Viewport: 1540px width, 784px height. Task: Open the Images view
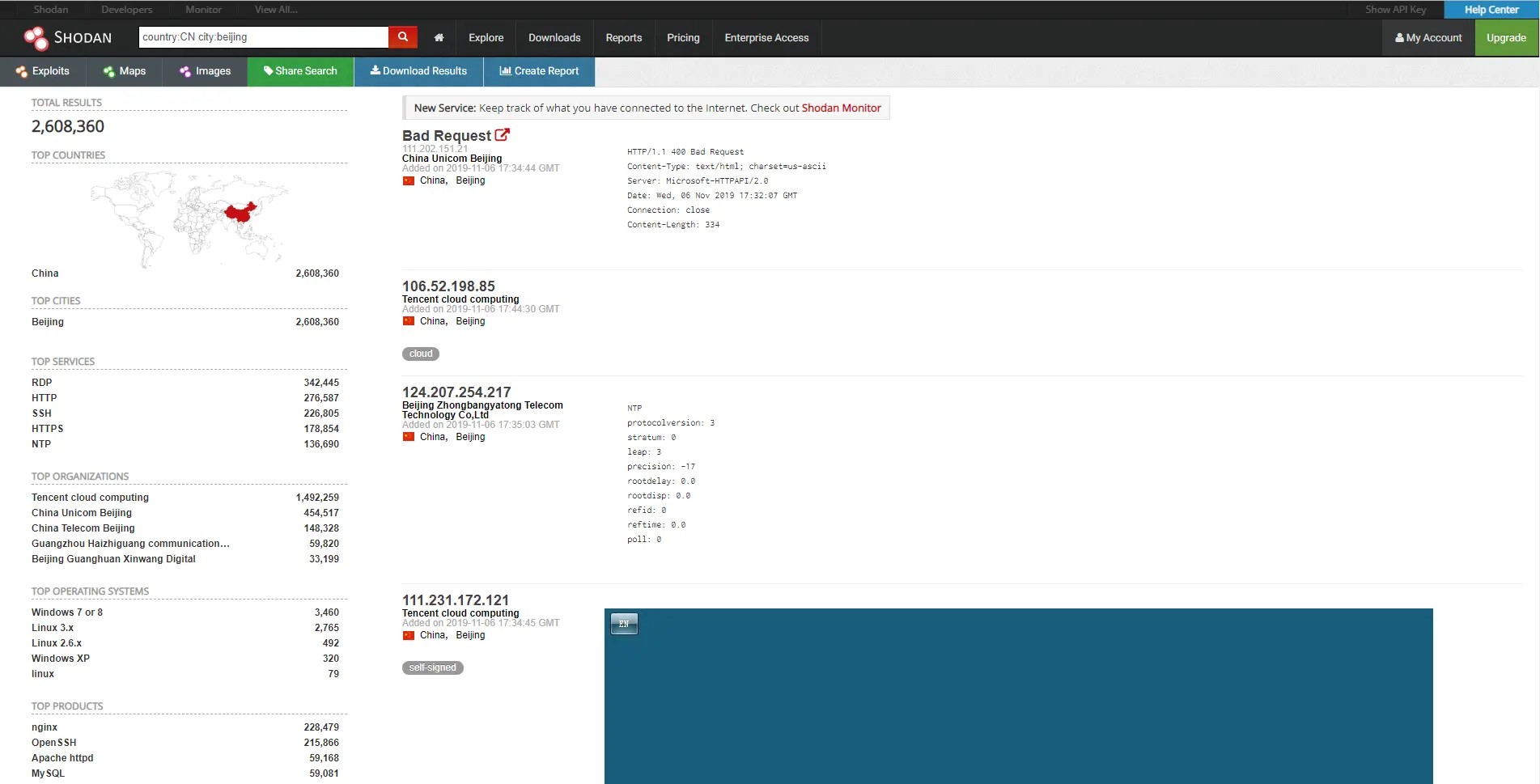click(x=205, y=71)
